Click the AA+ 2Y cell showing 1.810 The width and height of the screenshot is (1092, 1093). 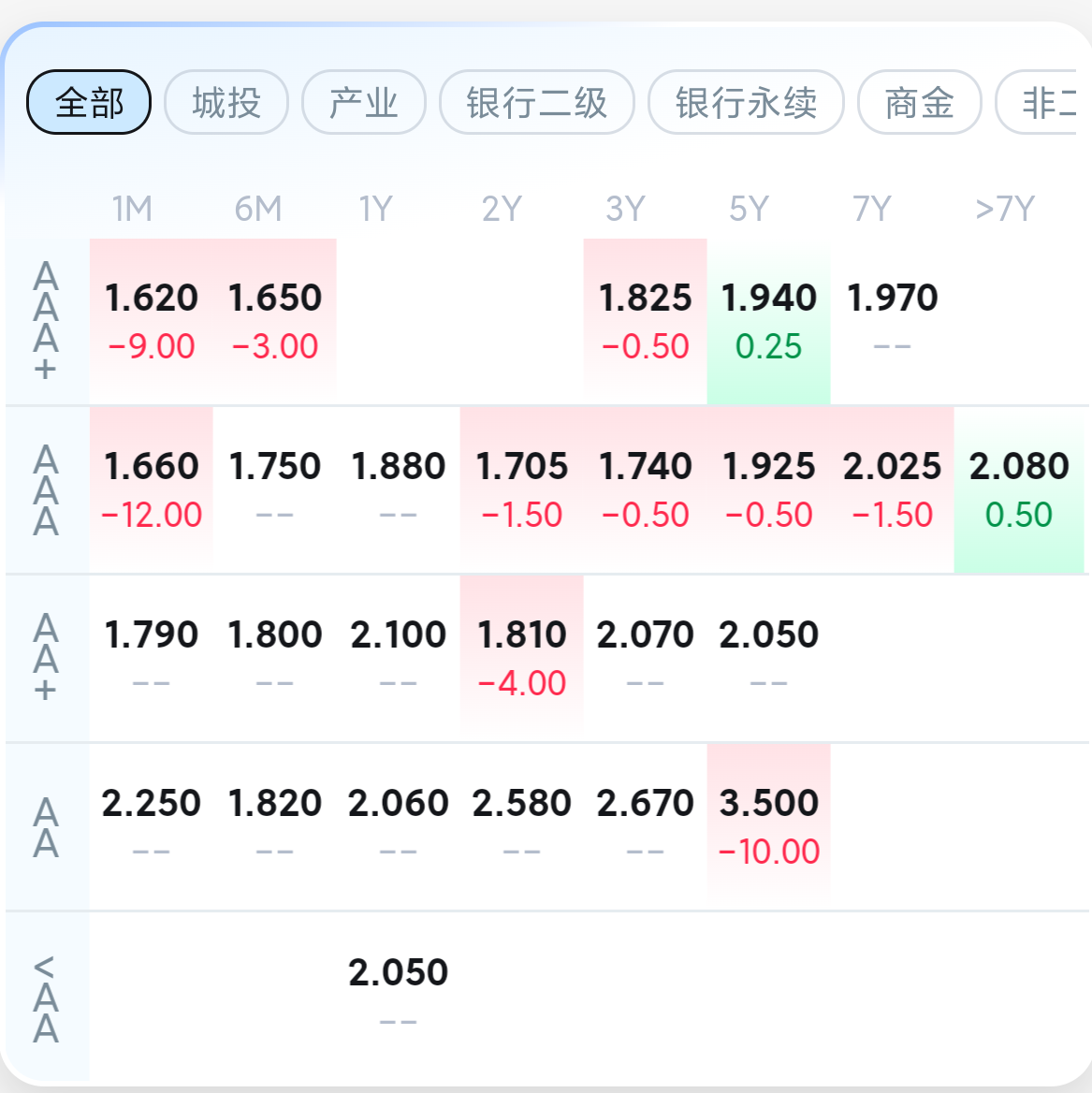[x=521, y=657]
